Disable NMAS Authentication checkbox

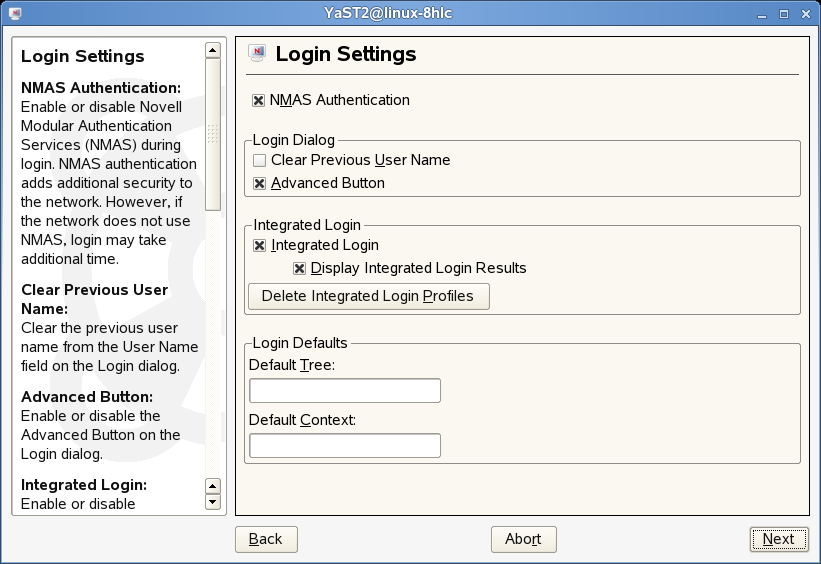click(x=259, y=101)
